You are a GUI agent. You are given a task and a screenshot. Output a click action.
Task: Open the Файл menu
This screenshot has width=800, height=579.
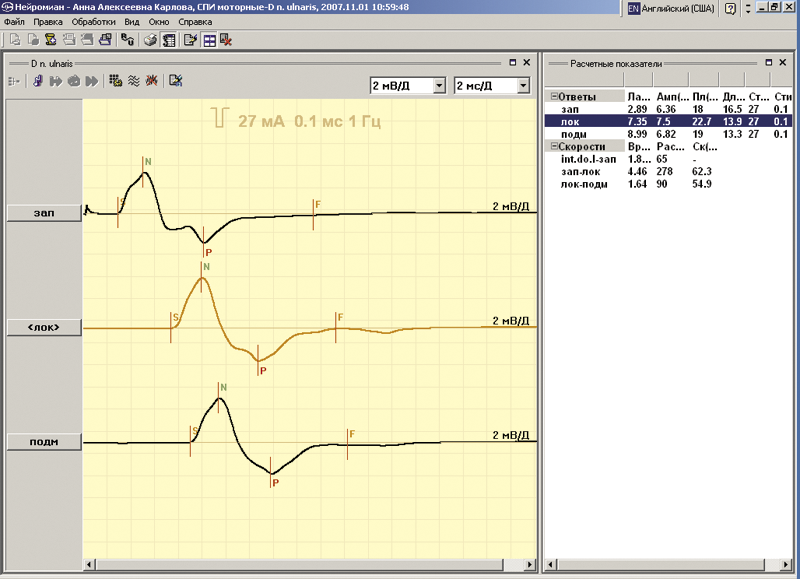[x=14, y=22]
